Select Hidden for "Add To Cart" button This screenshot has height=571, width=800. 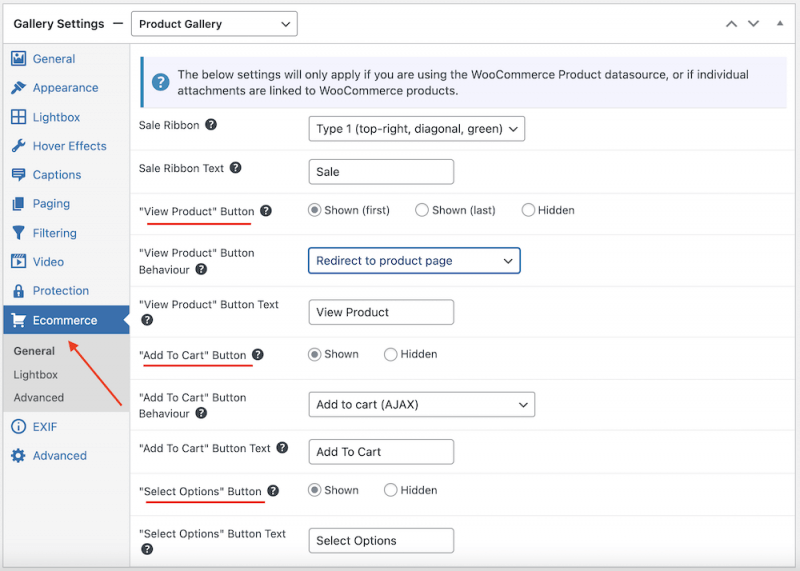391,354
